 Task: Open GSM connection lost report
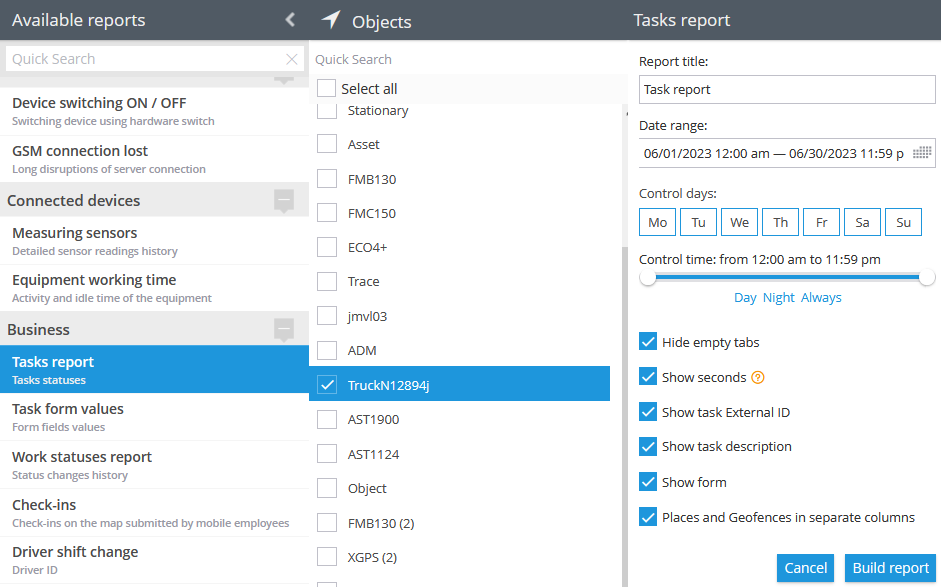click(154, 159)
